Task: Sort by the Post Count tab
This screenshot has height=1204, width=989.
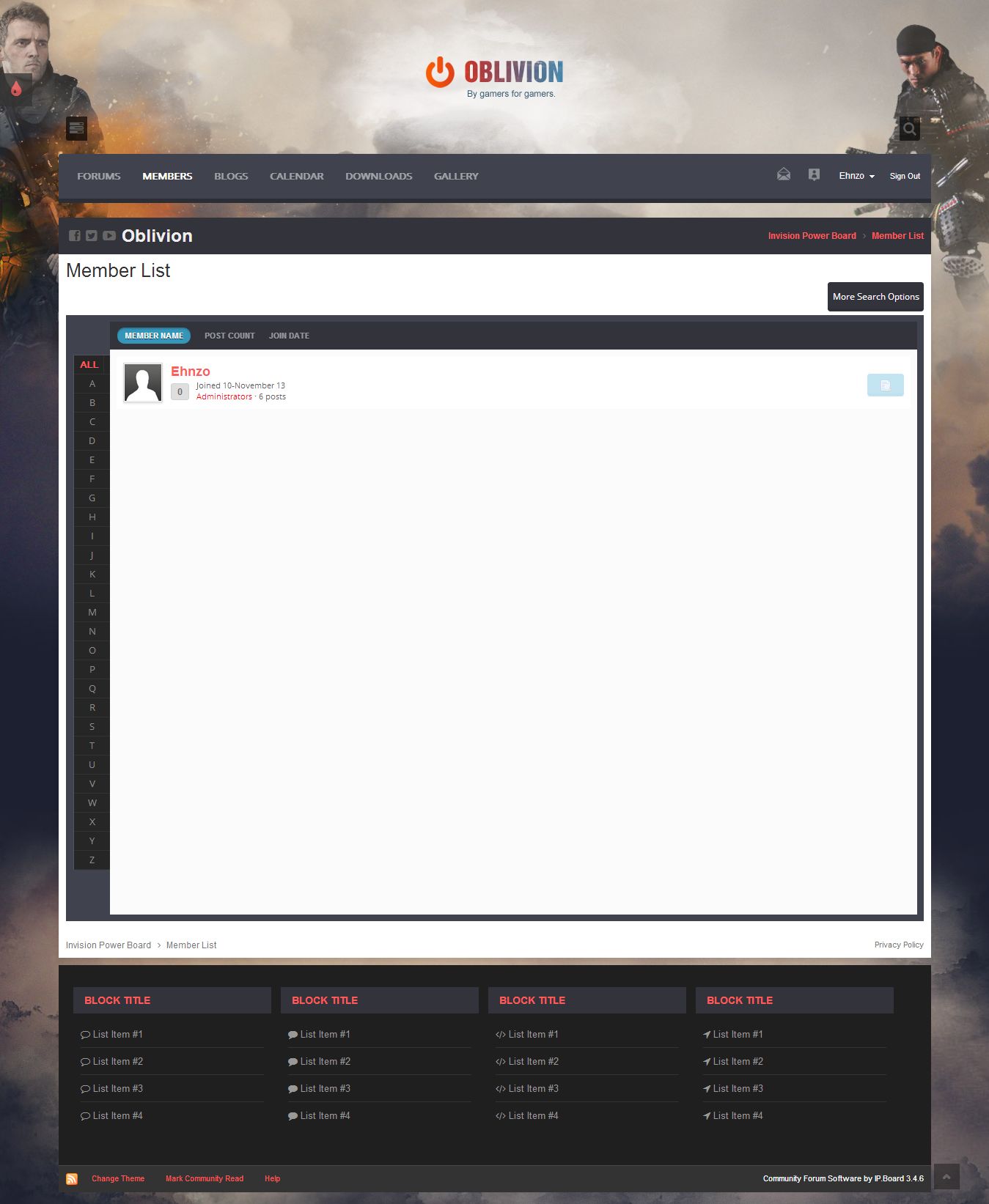Action: tap(229, 336)
